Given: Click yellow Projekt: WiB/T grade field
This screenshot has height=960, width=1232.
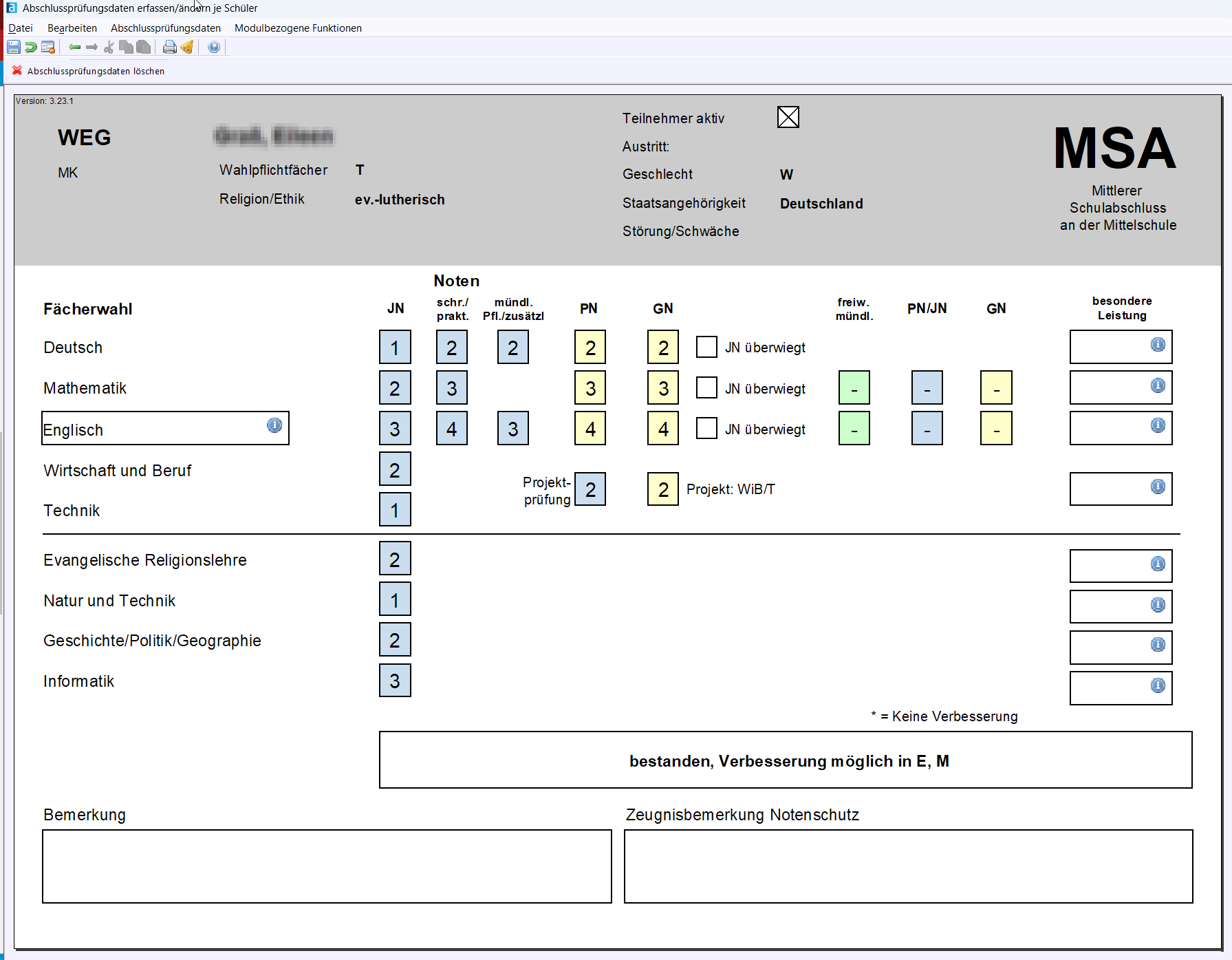Looking at the screenshot, I should 663,489.
